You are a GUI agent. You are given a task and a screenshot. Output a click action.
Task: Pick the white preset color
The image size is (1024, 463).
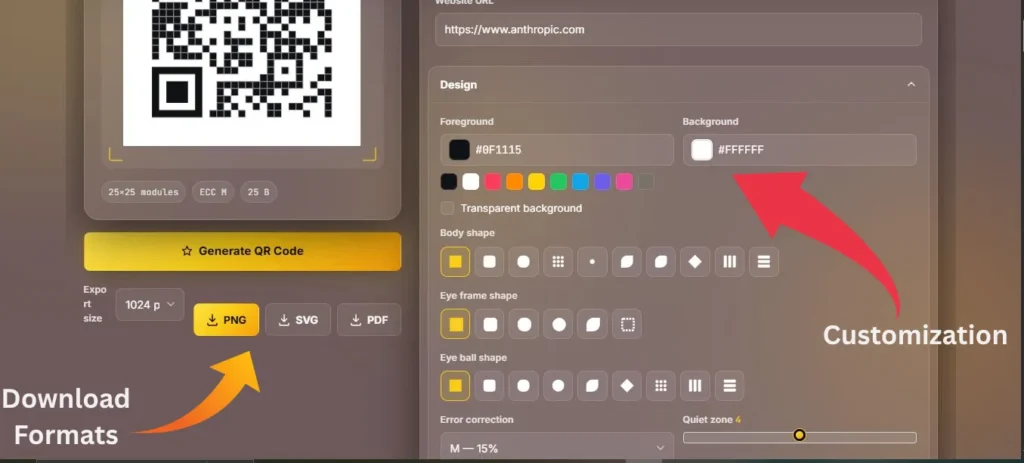click(471, 182)
